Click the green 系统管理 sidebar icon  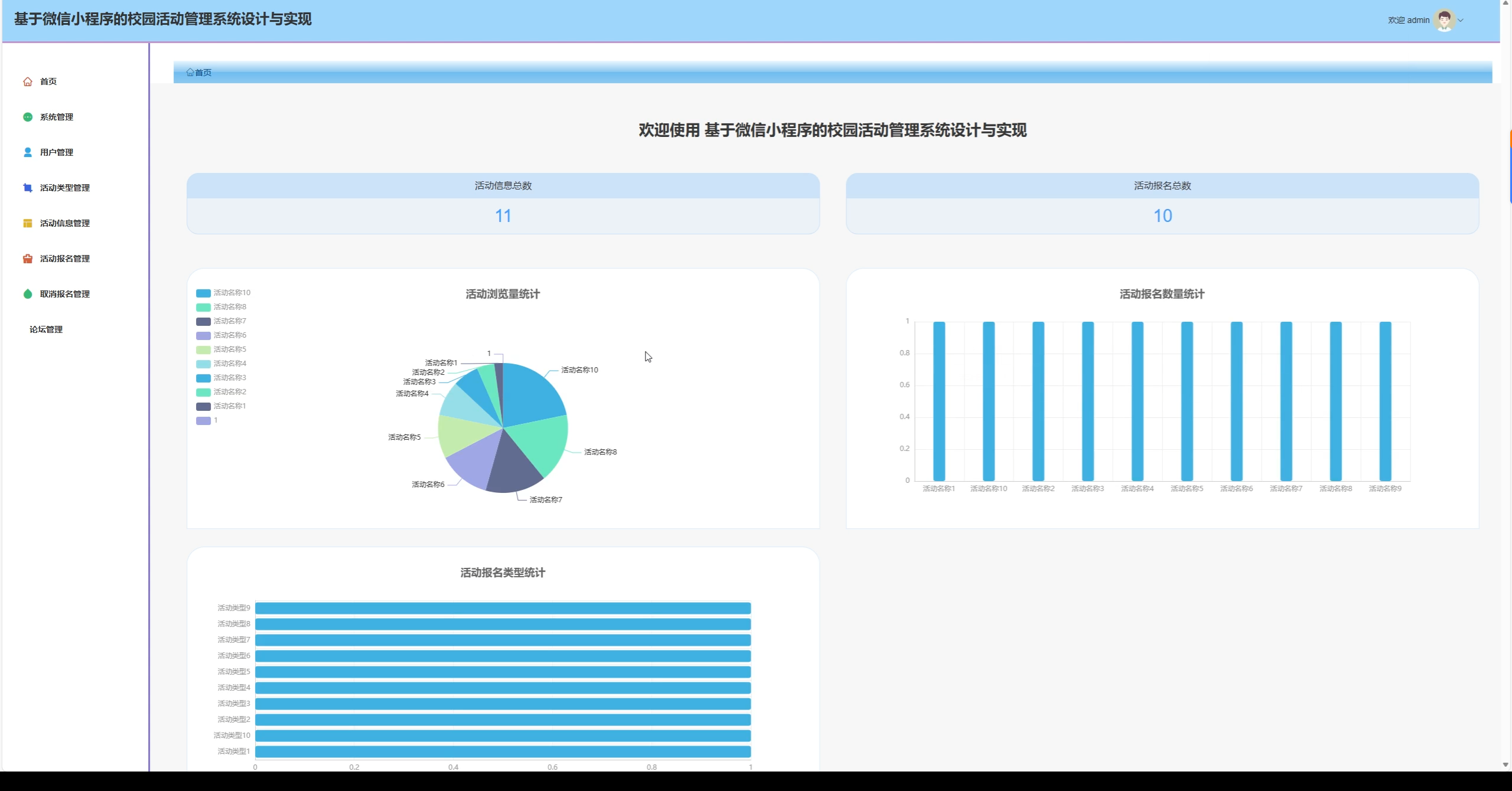coord(27,117)
